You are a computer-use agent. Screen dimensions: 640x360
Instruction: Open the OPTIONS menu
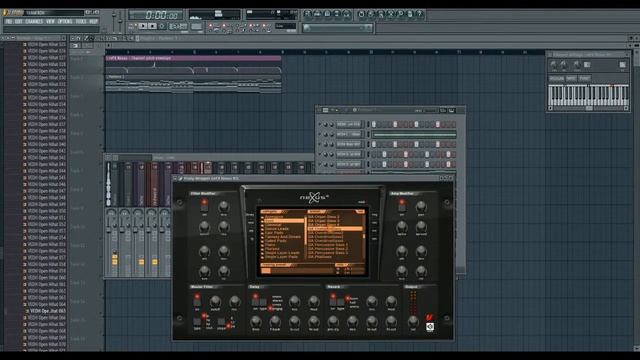65,22
